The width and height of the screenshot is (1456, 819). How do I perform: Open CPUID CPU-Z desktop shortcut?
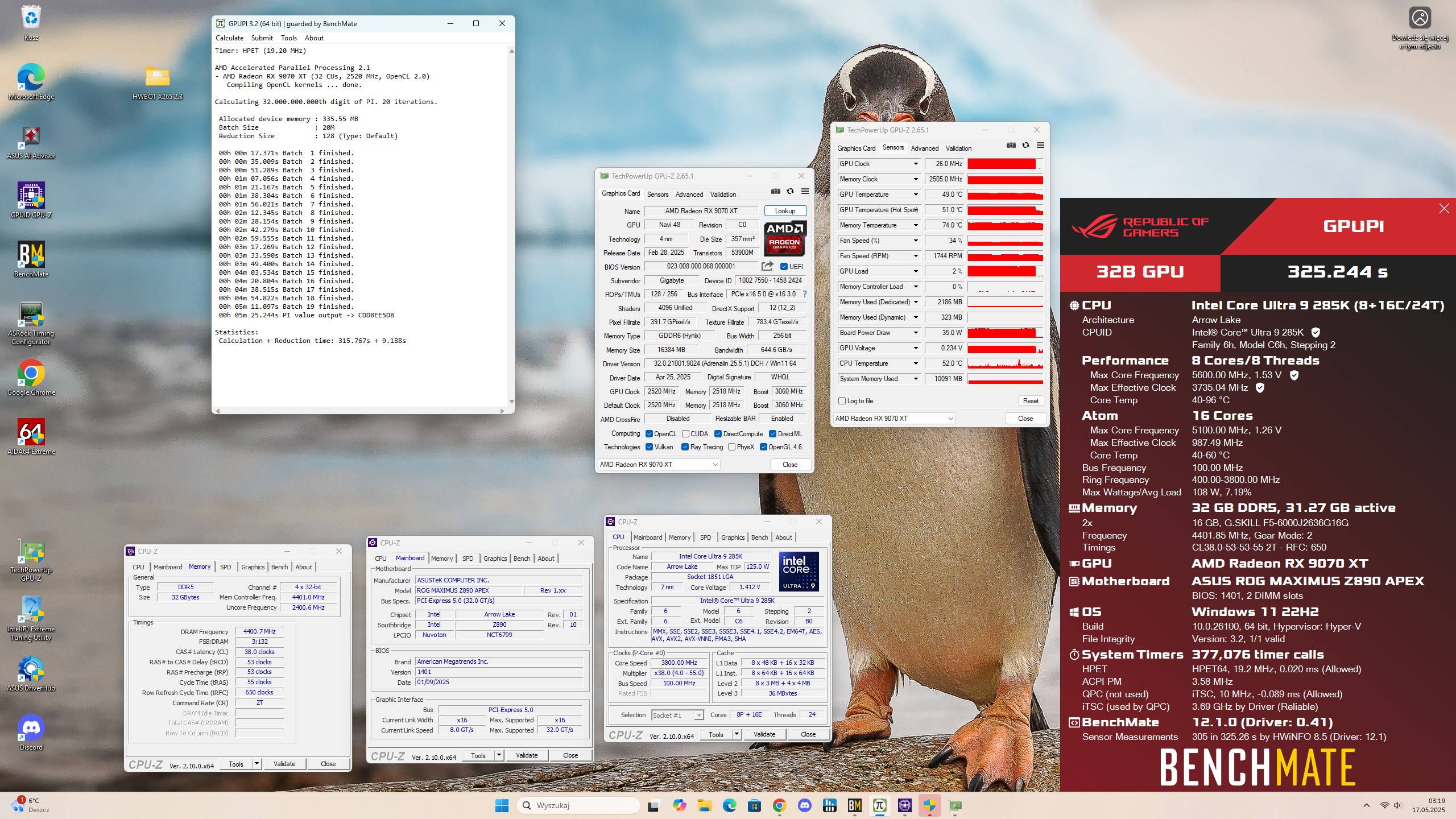[31, 200]
